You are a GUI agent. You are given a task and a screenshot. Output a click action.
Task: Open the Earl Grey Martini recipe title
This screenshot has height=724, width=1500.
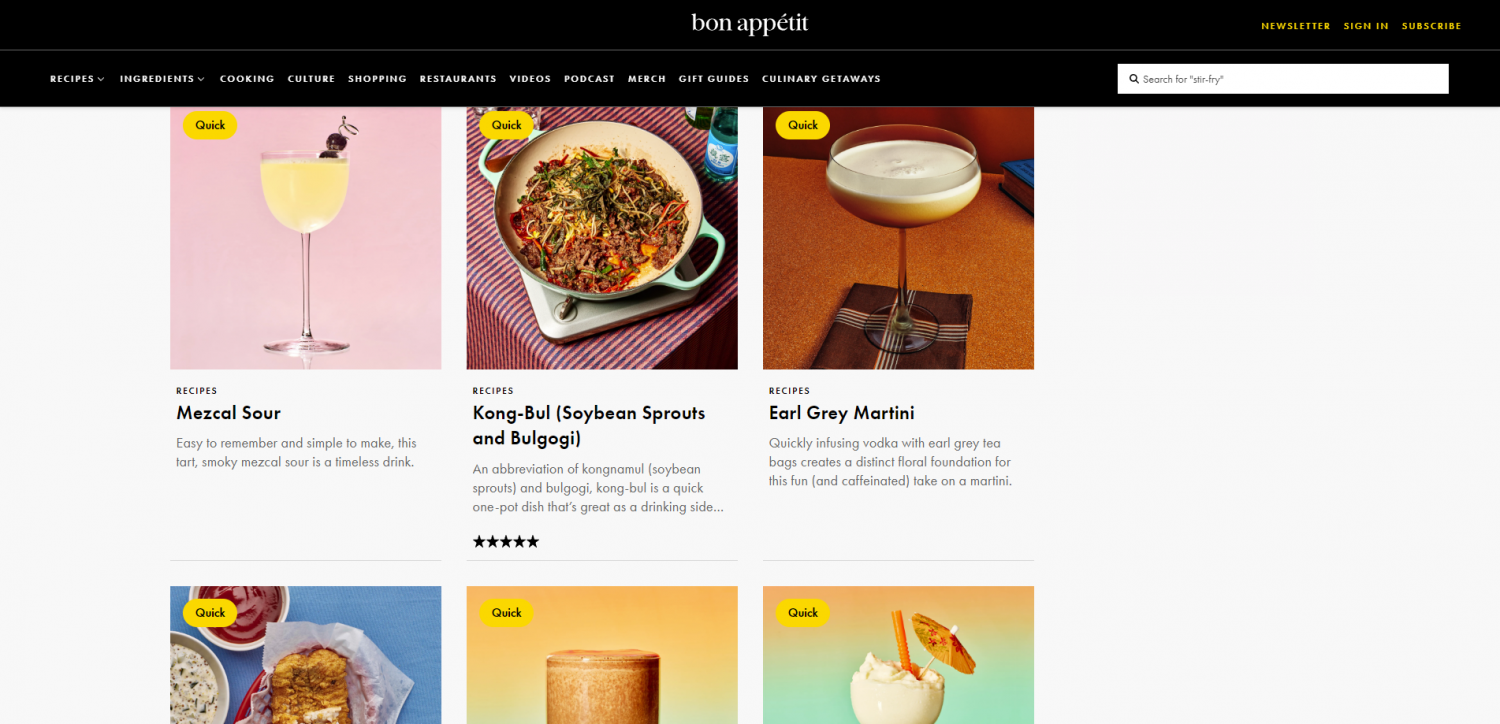tap(842, 413)
